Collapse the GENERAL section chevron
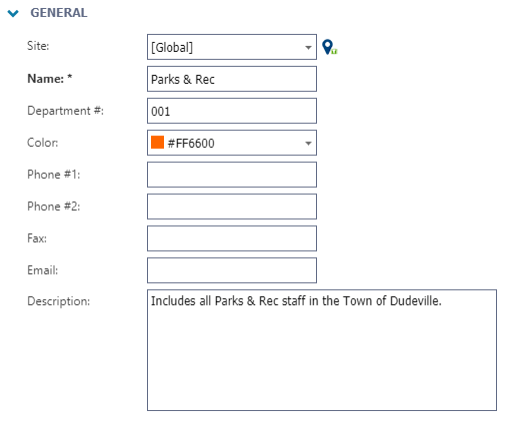Image resolution: width=505 pixels, height=423 pixels. [13, 13]
